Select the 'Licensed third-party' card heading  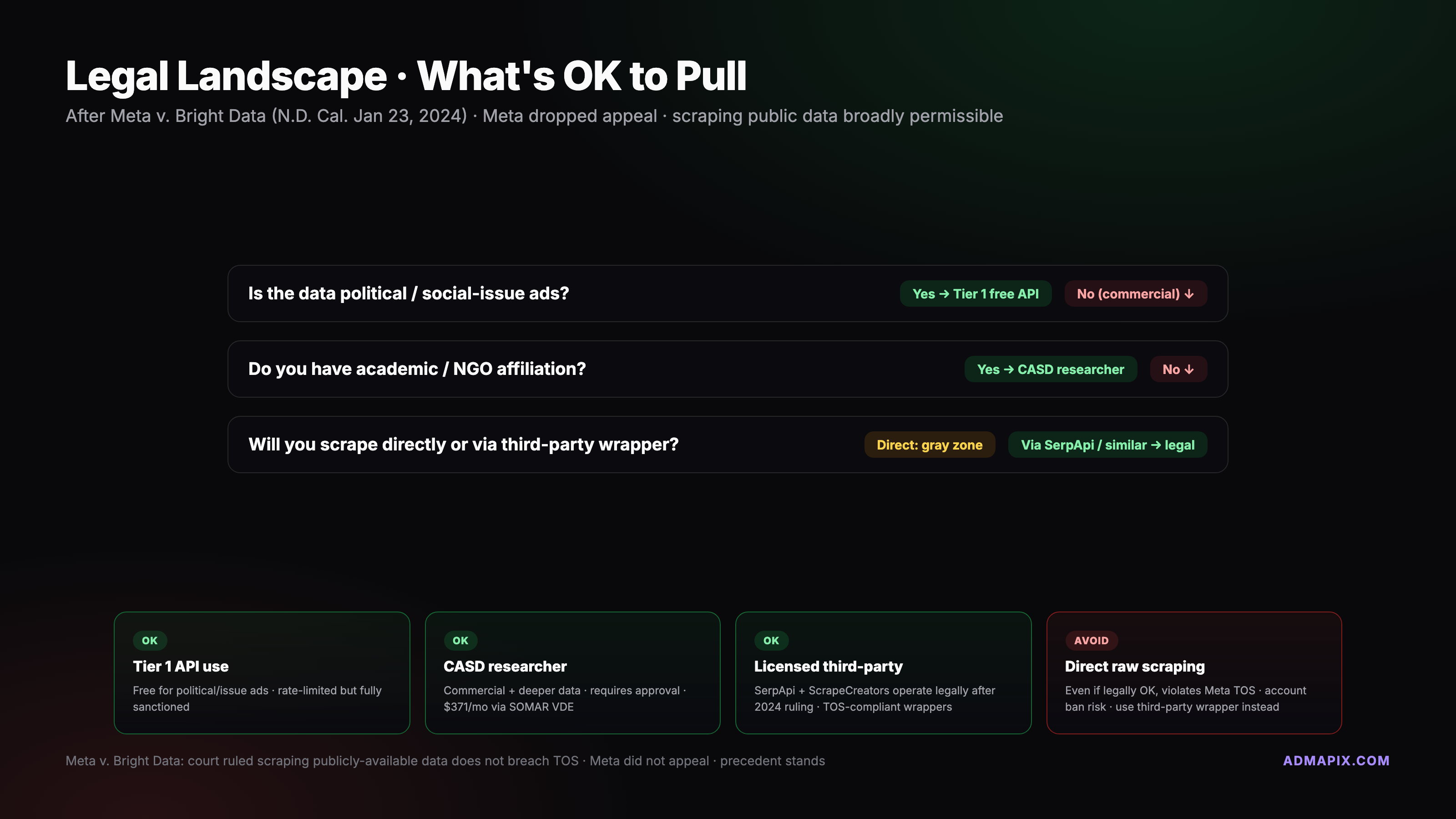(828, 667)
